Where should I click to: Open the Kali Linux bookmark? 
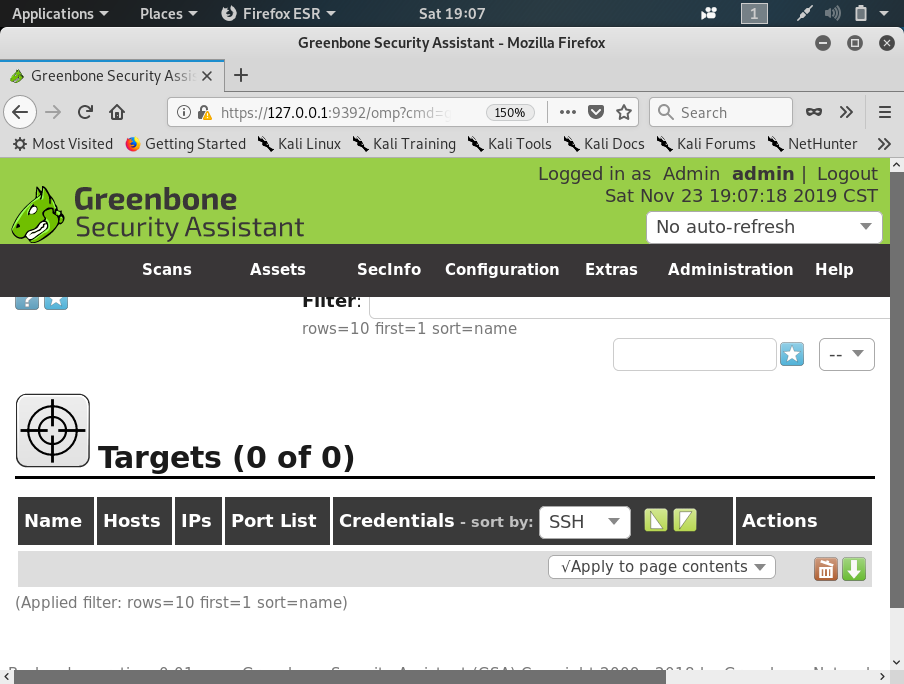[x=299, y=144]
